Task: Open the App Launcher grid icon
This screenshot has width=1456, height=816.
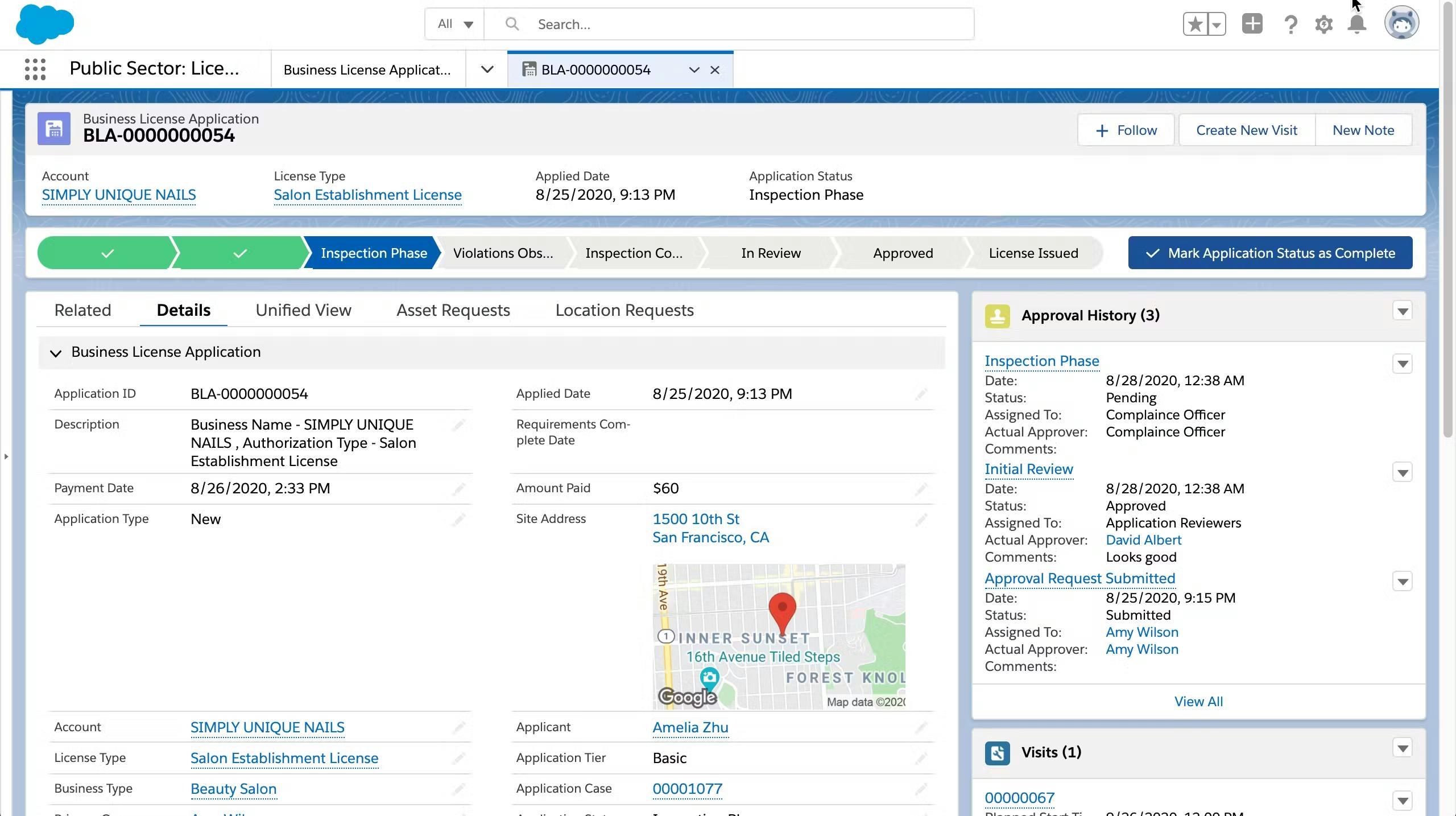Action: click(35, 69)
